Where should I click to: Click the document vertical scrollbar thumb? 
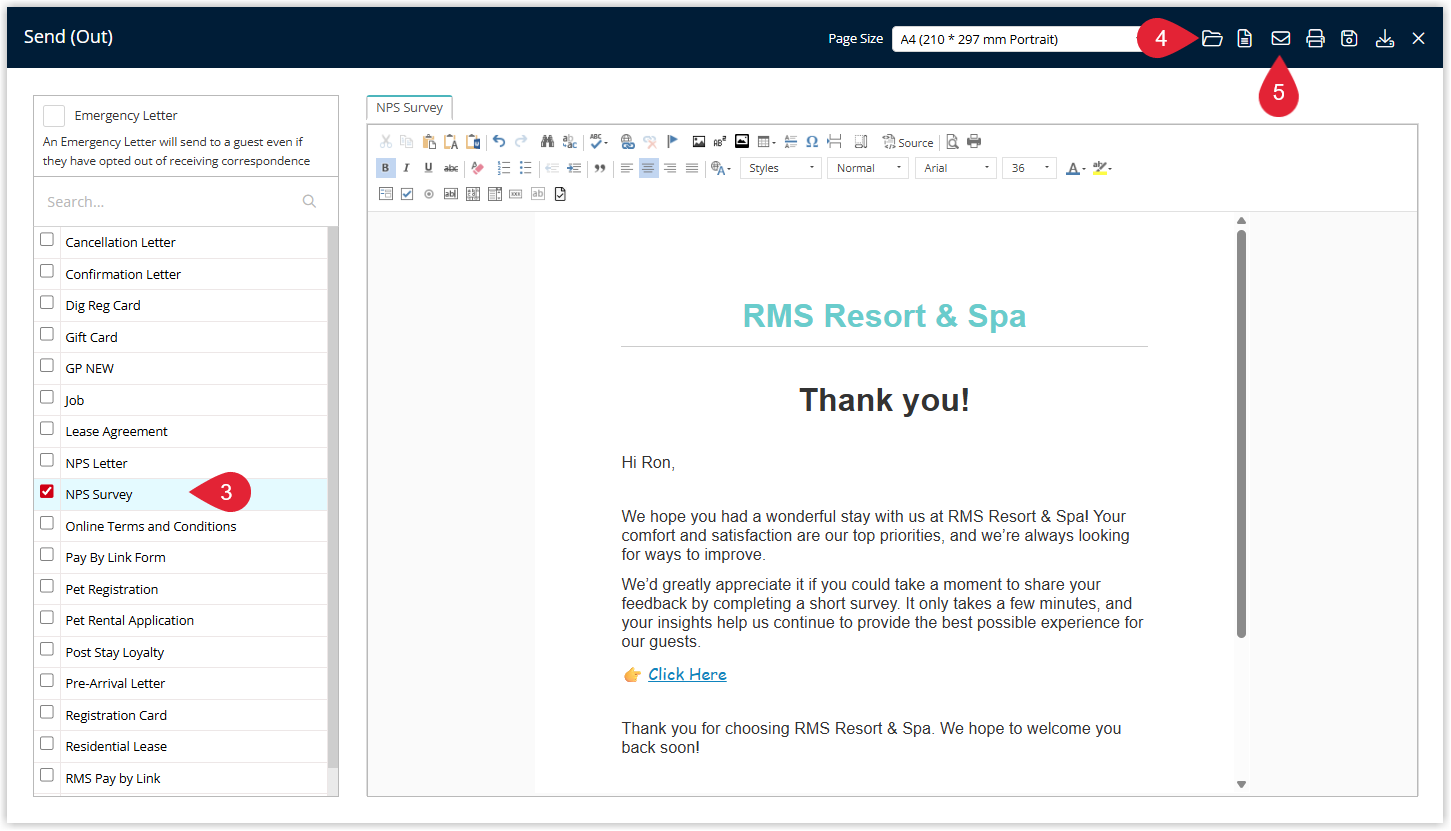point(1241,434)
